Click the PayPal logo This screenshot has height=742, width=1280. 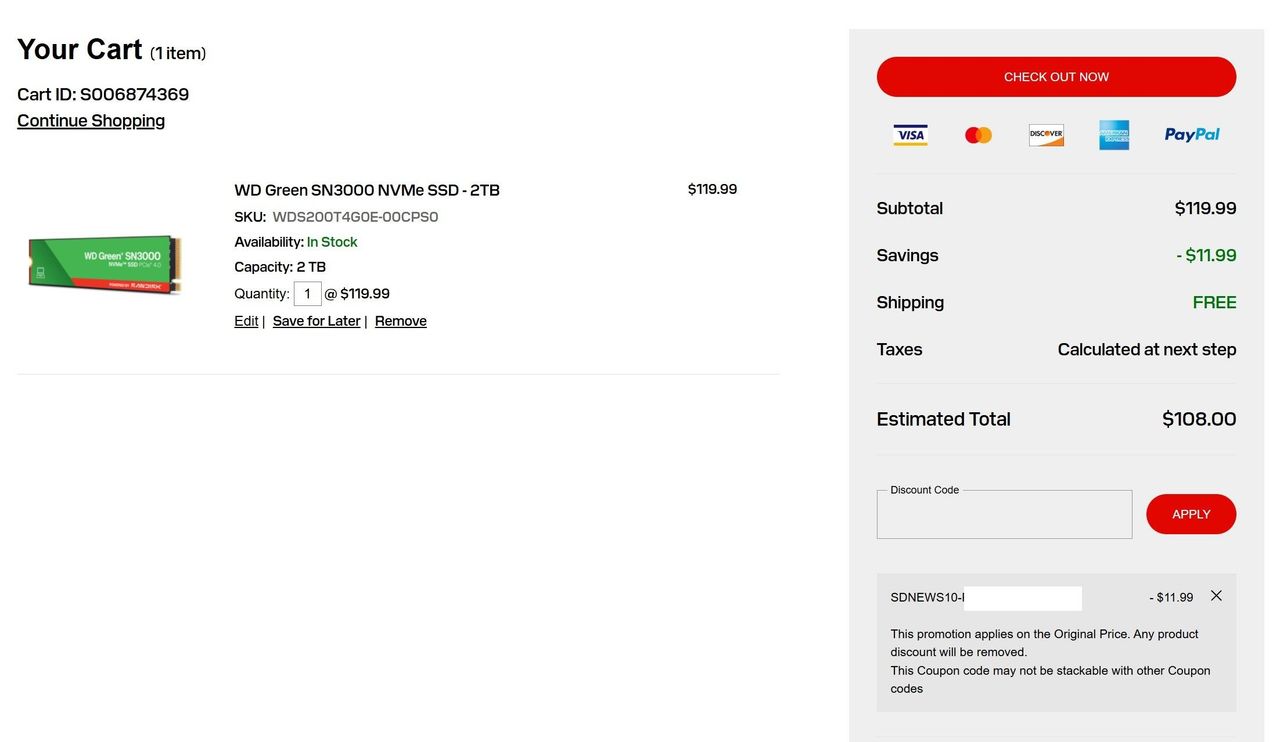tap(1192, 135)
